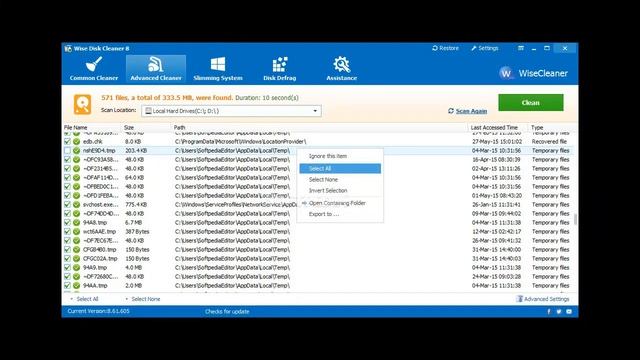Uncheck the CFGC02A.tmp checkbox

67,258
